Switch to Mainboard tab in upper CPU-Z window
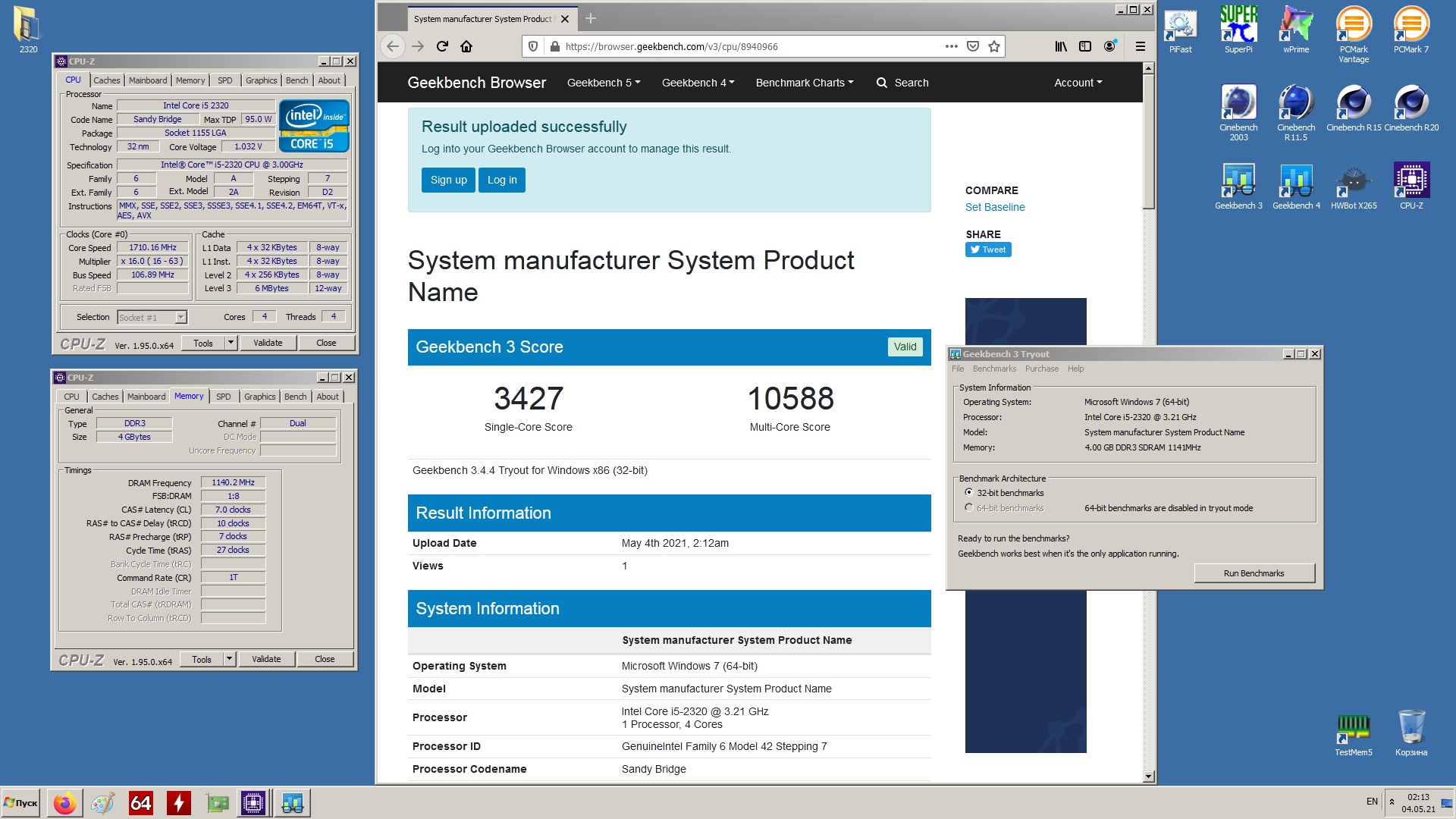The width and height of the screenshot is (1456, 819). tap(148, 80)
